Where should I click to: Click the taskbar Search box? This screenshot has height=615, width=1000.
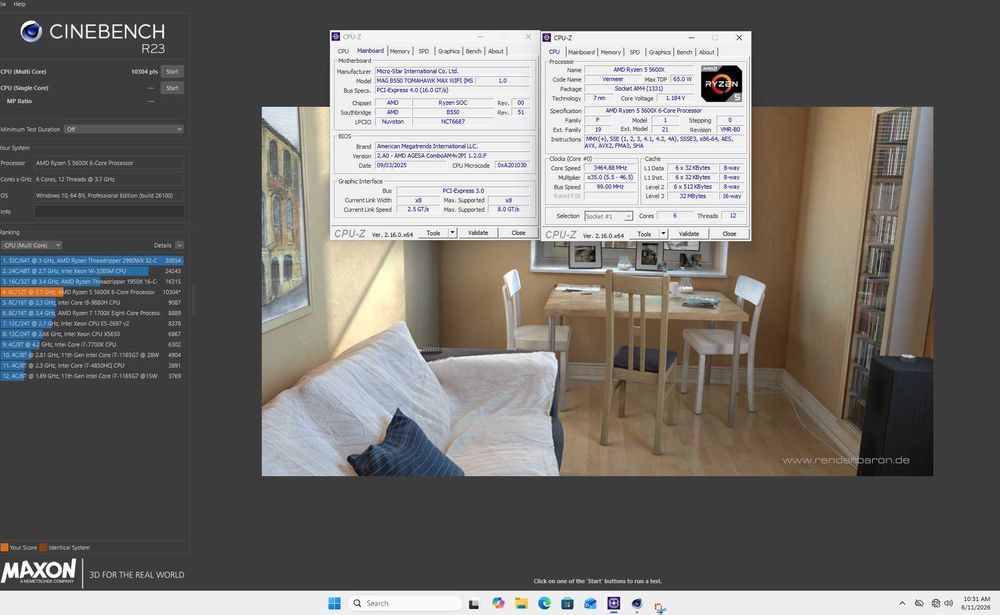(405, 604)
